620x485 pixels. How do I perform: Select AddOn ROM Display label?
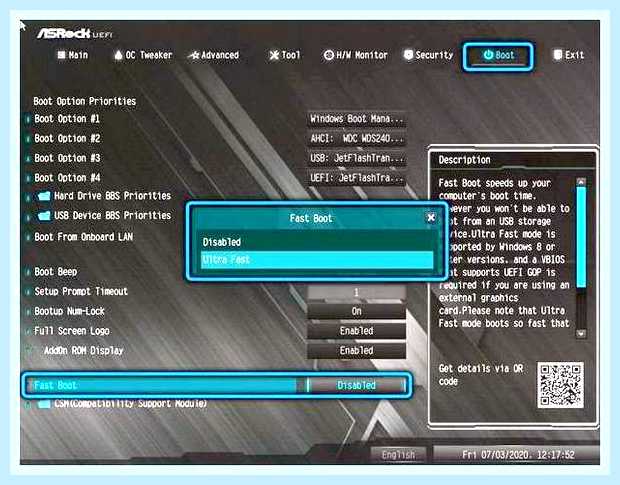pos(83,351)
